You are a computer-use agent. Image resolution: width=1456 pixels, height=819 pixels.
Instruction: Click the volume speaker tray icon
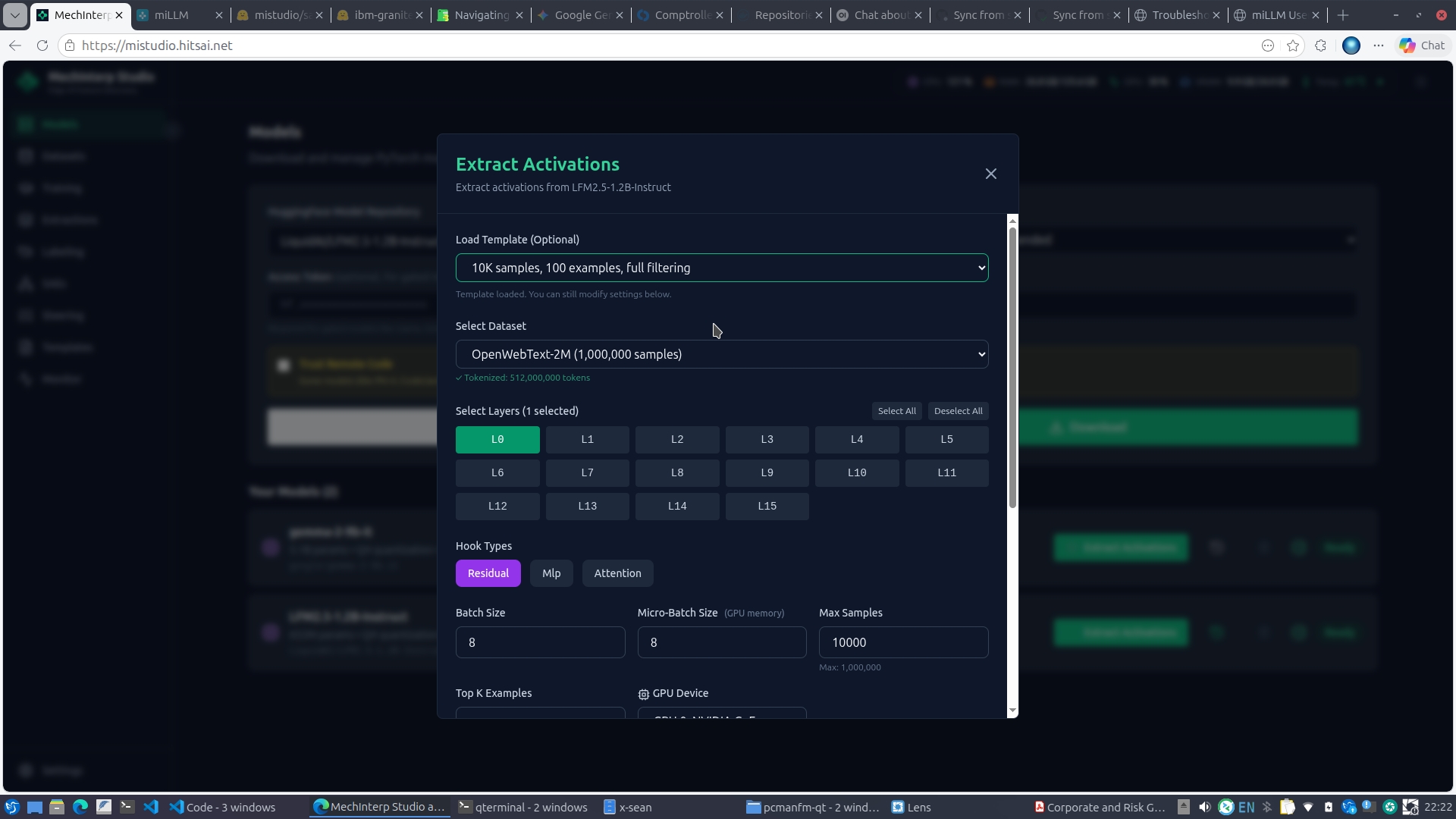point(1204,807)
